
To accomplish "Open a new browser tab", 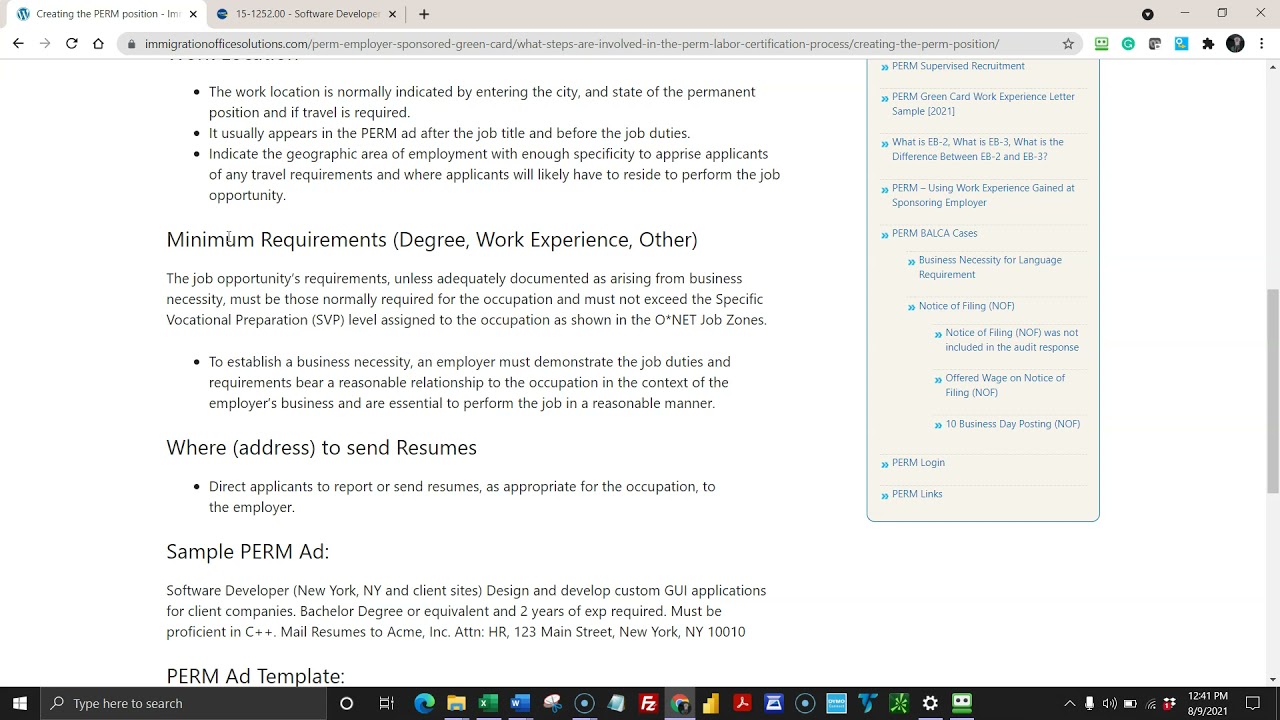I will coord(424,14).
